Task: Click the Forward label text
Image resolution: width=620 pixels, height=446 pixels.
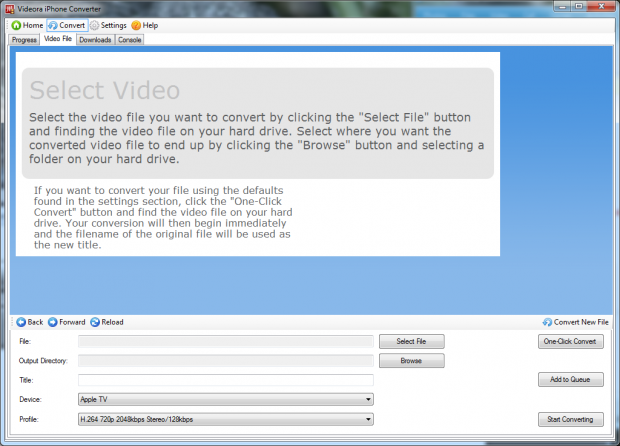Action: pyautogui.click(x=72, y=322)
